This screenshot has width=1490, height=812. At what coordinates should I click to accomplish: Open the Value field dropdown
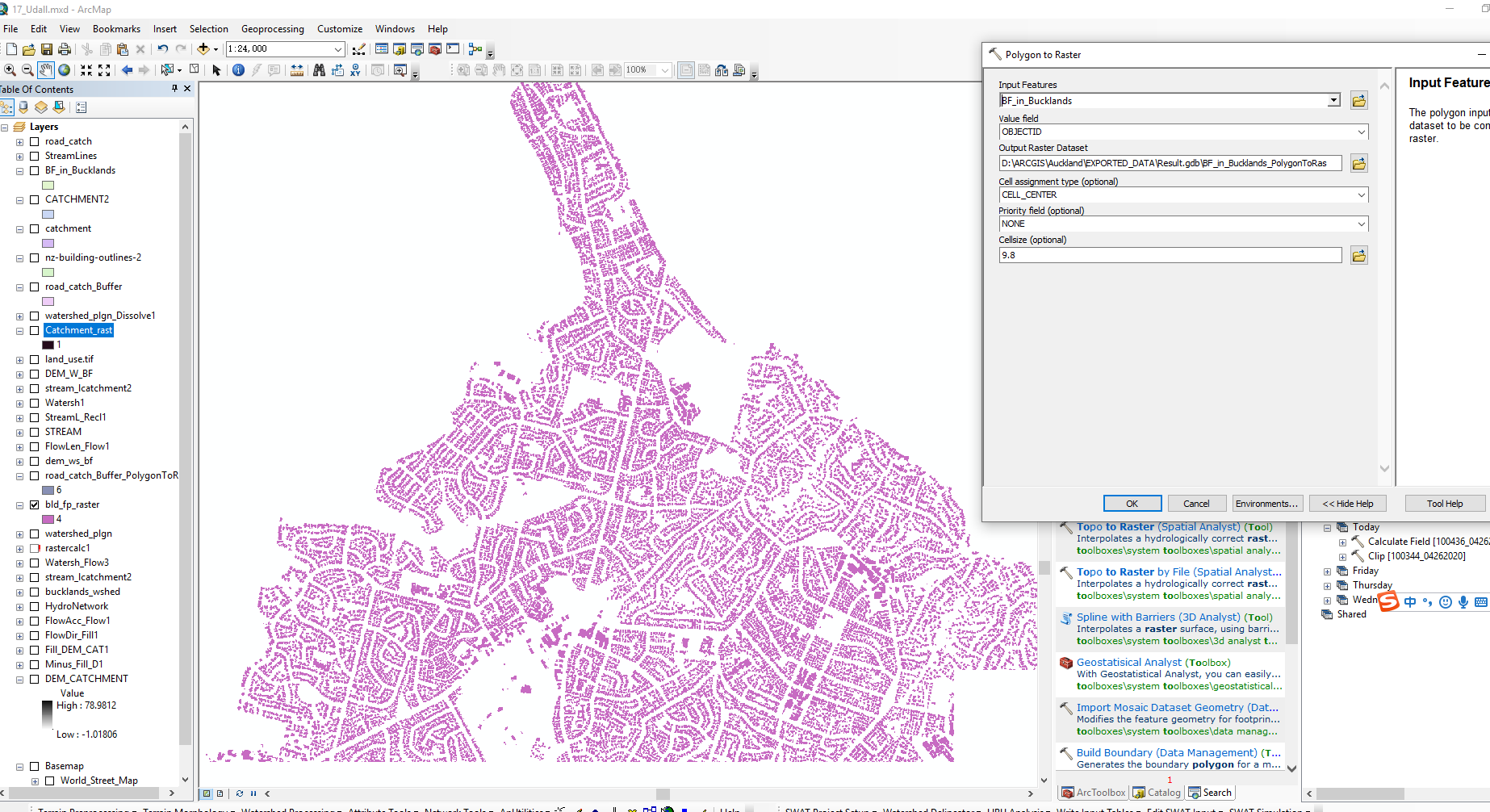click(x=1361, y=132)
